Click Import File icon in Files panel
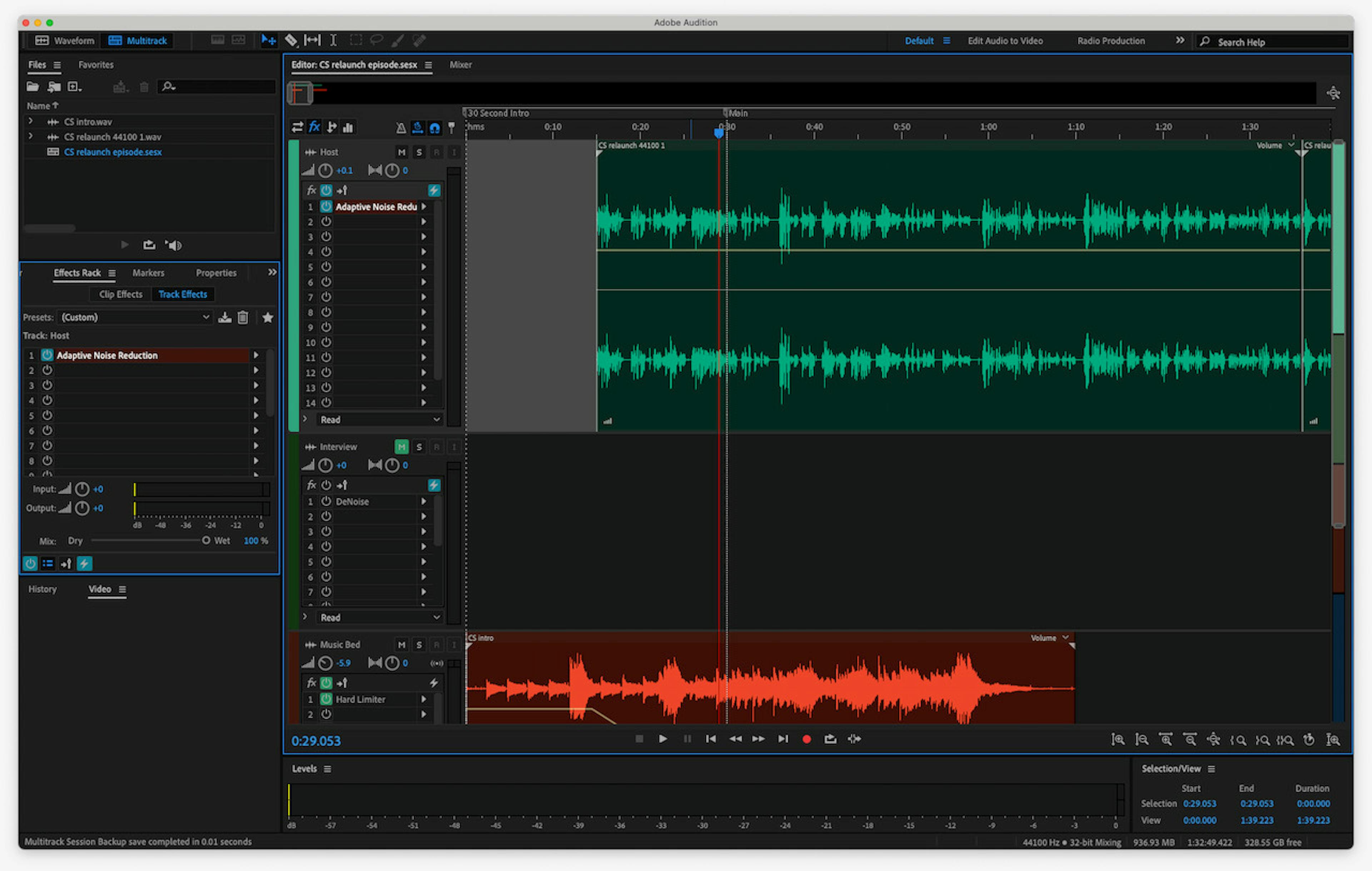The height and width of the screenshot is (871, 1372). 54,86
